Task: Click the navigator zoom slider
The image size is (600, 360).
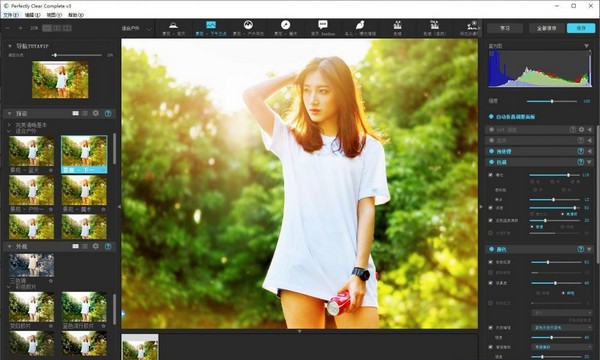Action: tap(78, 55)
